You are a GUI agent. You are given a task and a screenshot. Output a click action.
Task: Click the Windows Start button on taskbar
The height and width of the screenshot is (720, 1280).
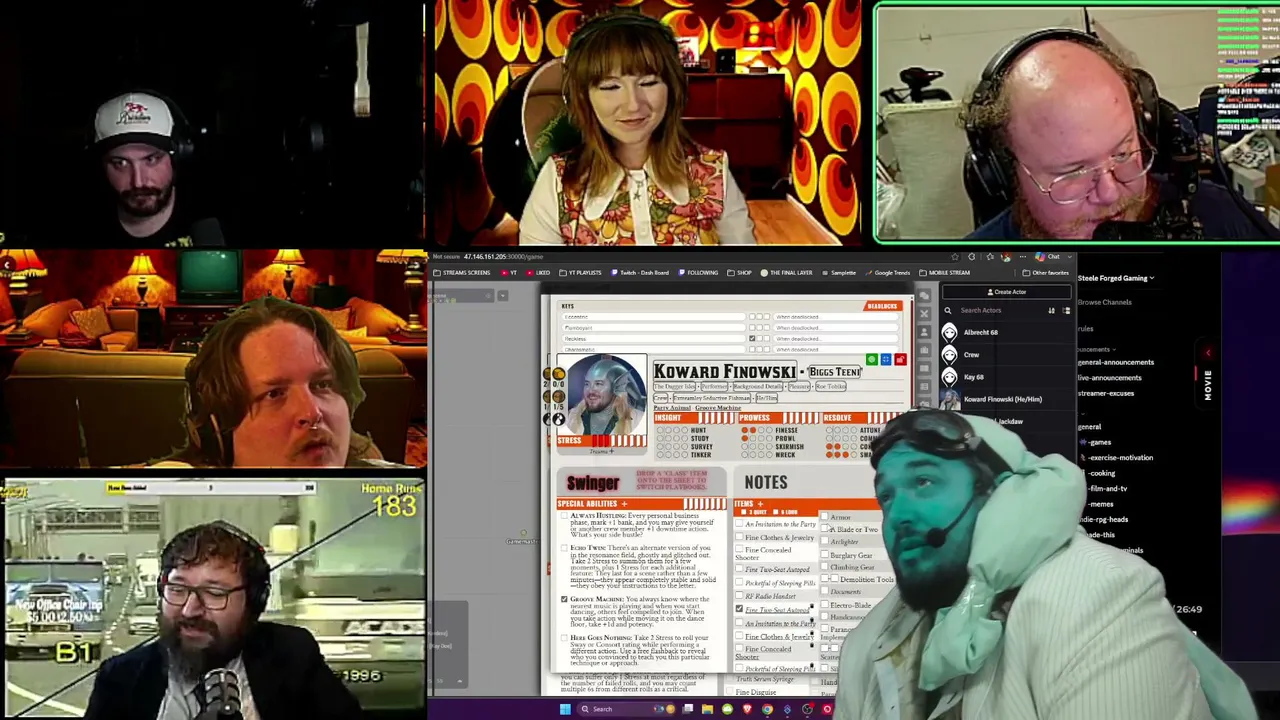565,709
